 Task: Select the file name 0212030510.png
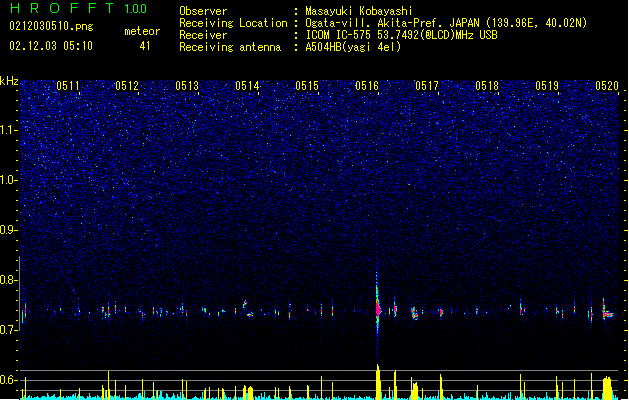[x=51, y=26]
